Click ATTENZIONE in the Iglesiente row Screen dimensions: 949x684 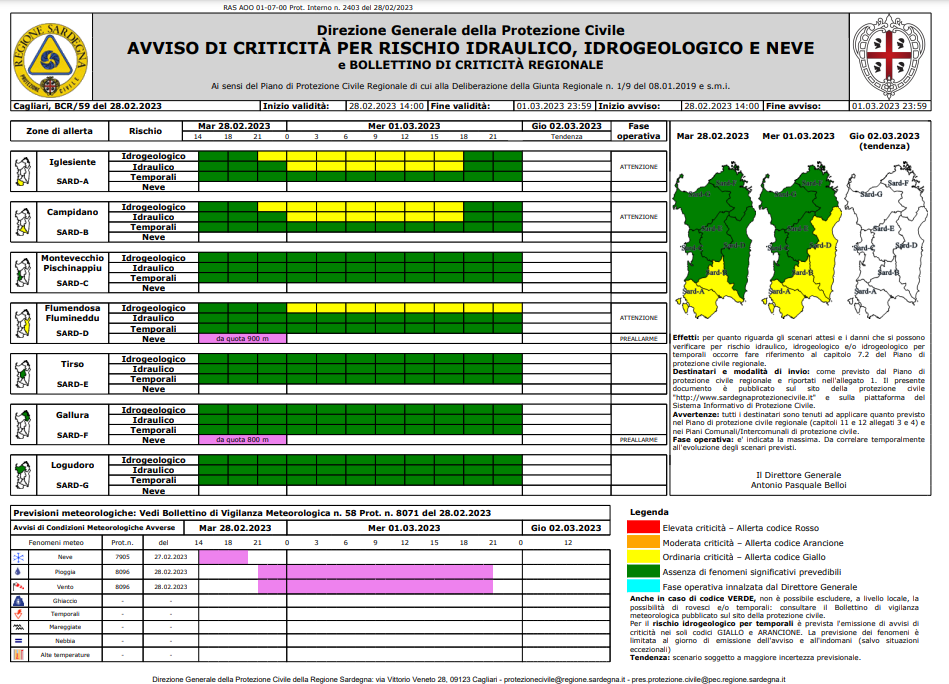point(639,167)
